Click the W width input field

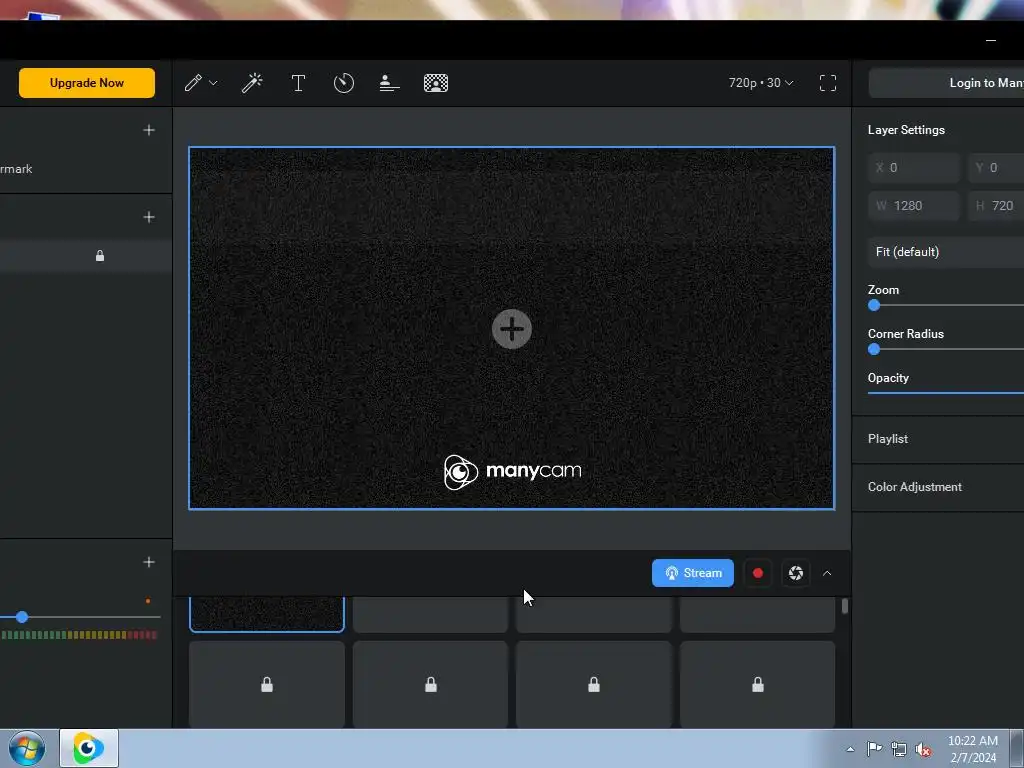914,206
